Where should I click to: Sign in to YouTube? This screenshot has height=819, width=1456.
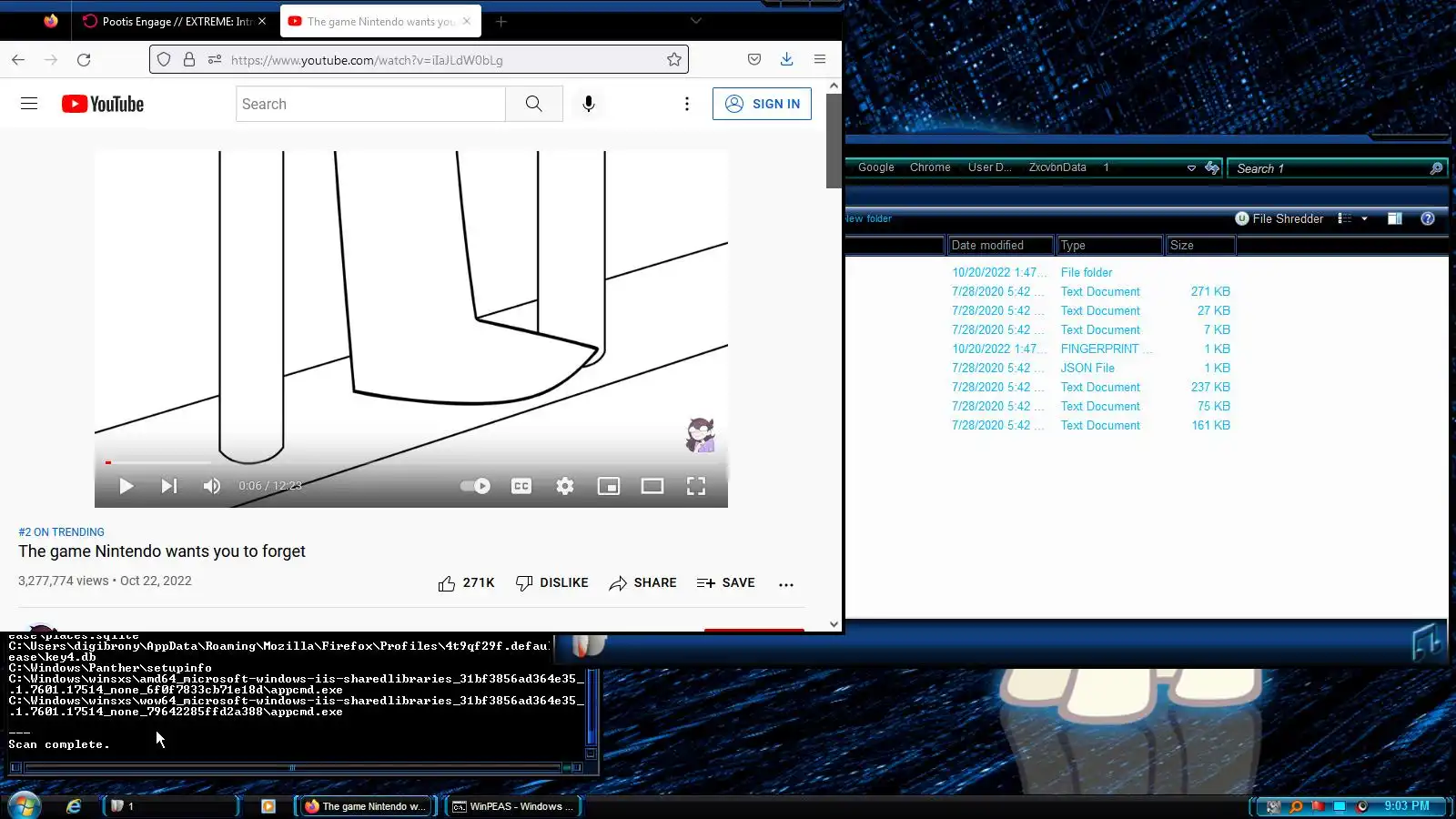[x=763, y=104]
